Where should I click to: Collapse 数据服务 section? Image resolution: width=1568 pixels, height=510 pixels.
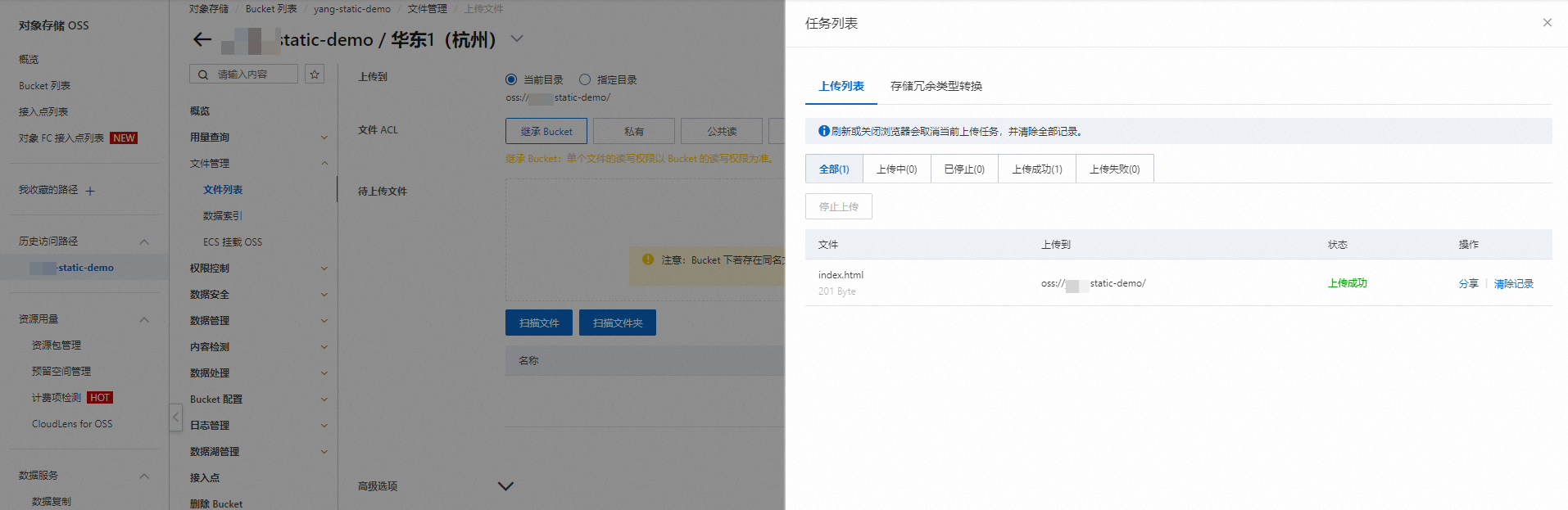pos(144,476)
